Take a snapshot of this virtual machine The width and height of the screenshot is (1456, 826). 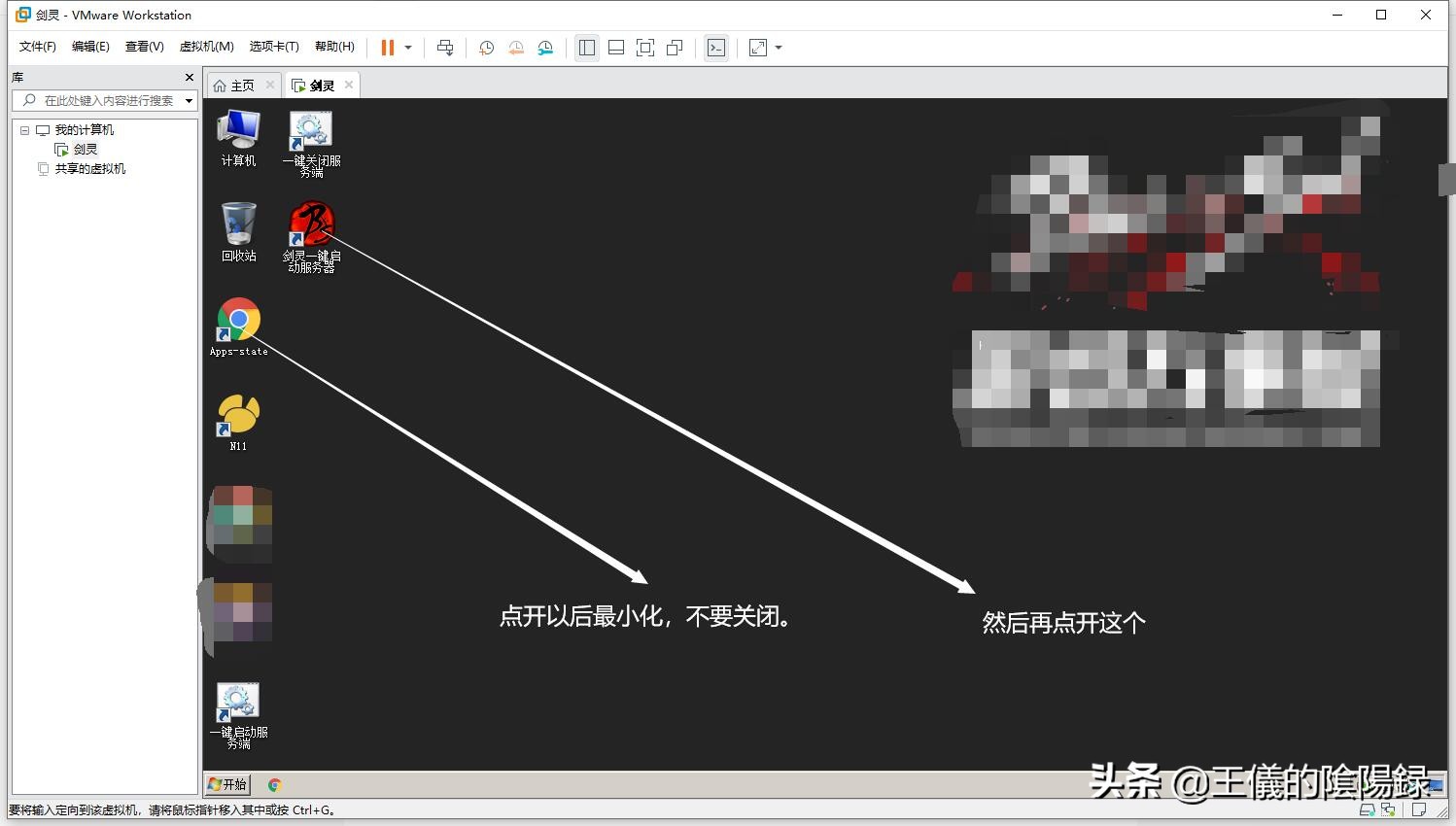point(486,47)
